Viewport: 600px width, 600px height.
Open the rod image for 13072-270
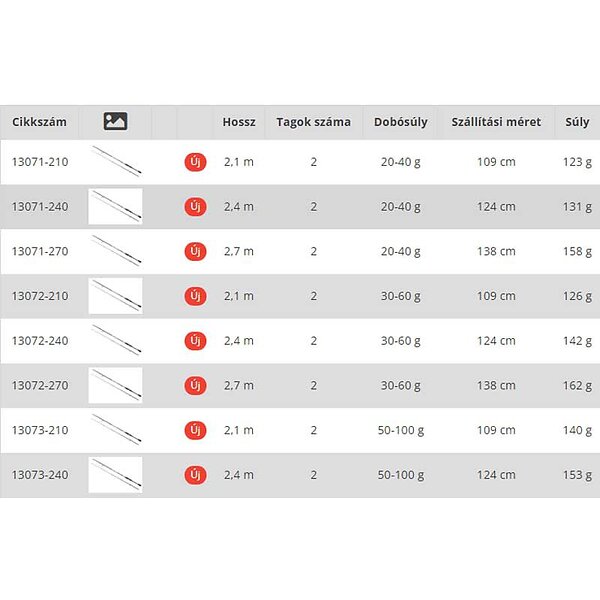[x=115, y=385]
